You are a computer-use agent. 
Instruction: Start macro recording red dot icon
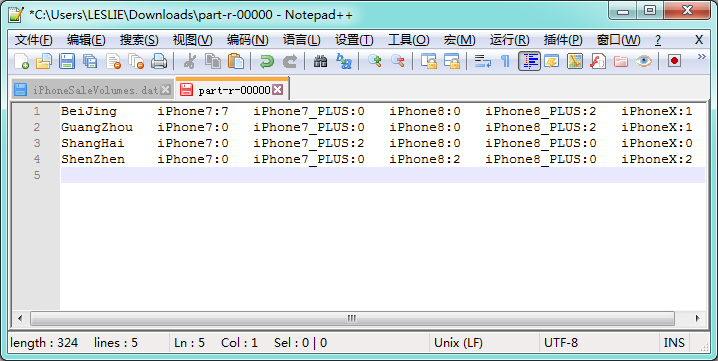[674, 61]
